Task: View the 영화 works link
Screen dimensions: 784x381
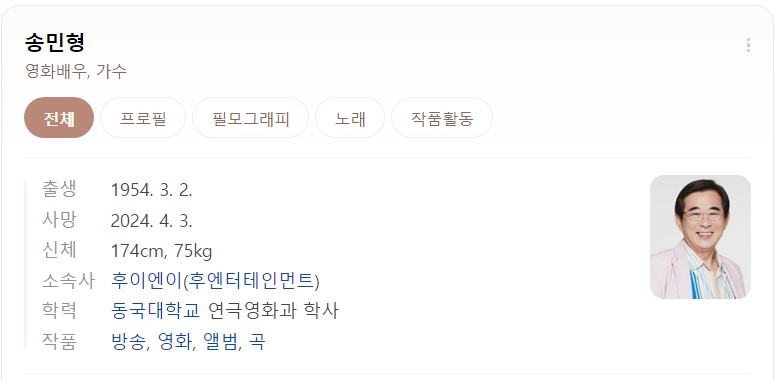Action: click(174, 342)
